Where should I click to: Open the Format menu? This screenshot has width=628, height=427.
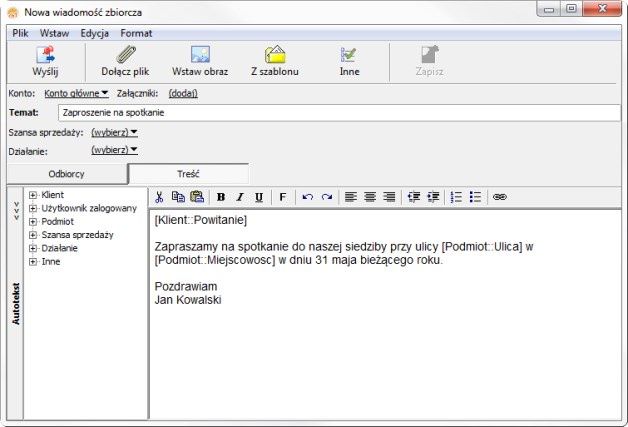click(x=136, y=33)
